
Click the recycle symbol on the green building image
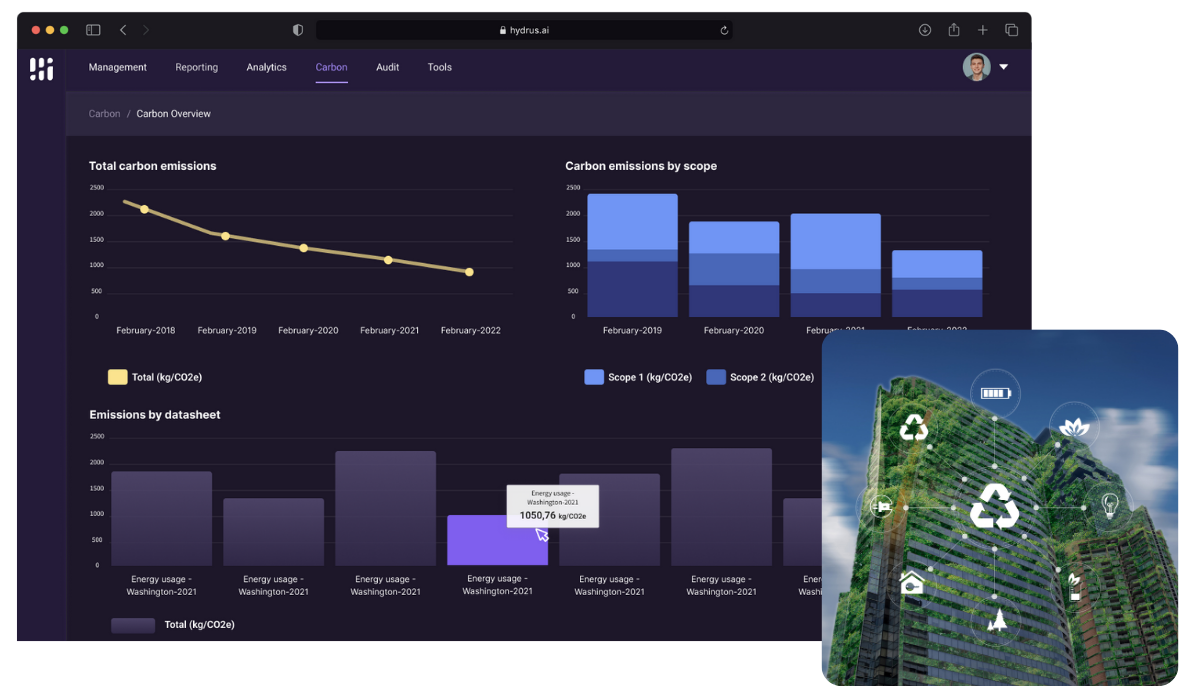click(995, 507)
